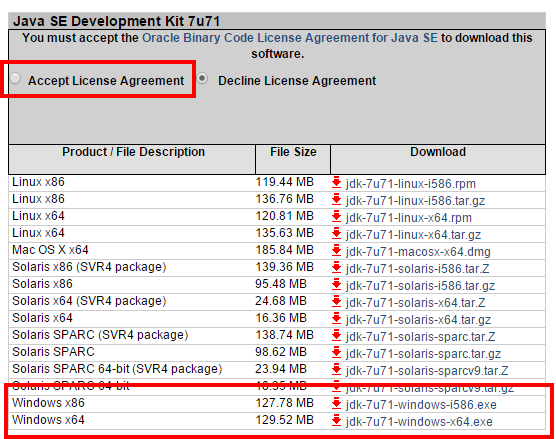This screenshot has height=439, width=556.
Task: Click the 138.74 MB file size cell
Action: click(x=285, y=335)
